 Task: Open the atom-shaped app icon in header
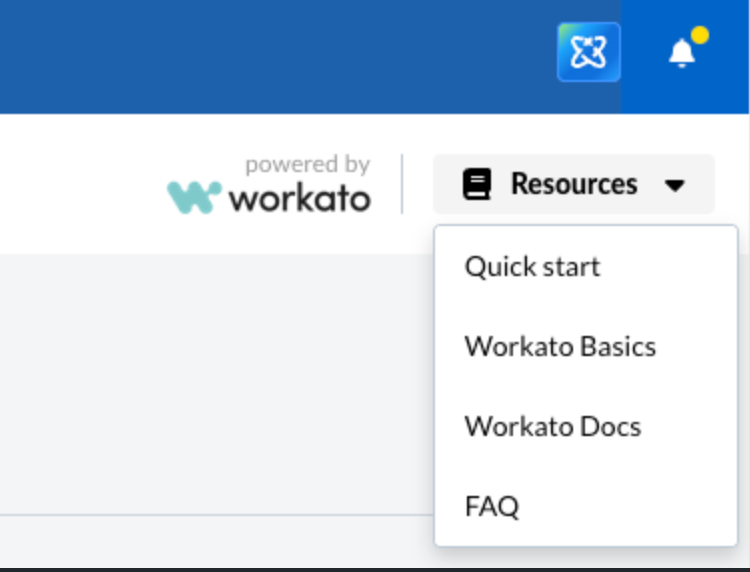coord(588,52)
